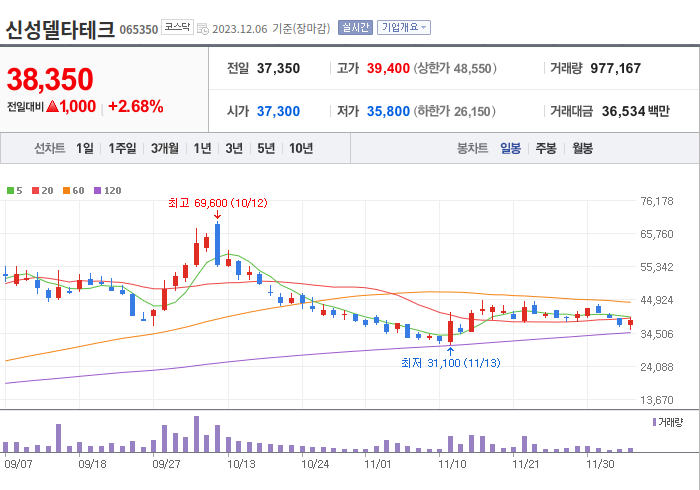
Task: Open the 기업개요 dropdown
Action: pos(404,28)
